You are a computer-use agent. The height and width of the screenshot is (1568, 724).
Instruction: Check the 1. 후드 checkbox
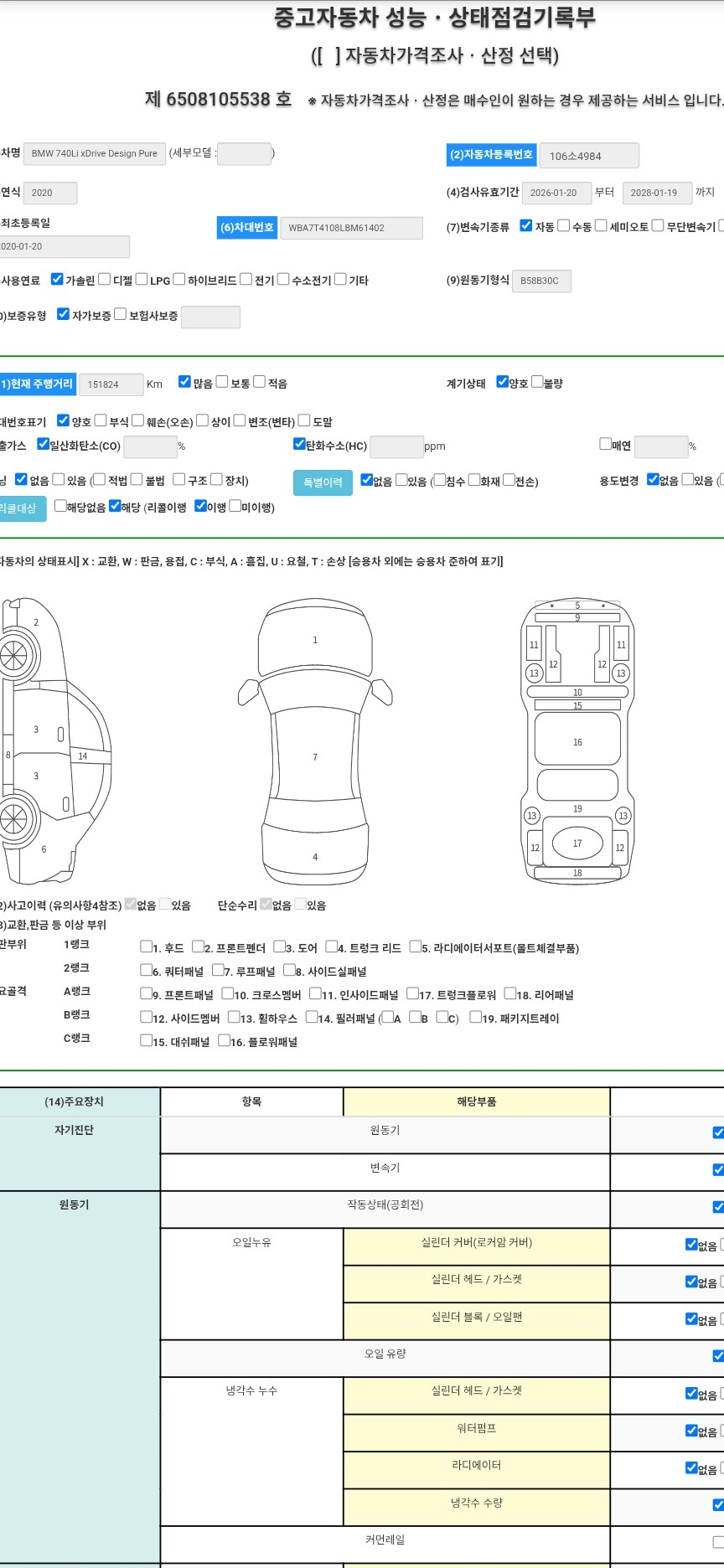click(147, 946)
